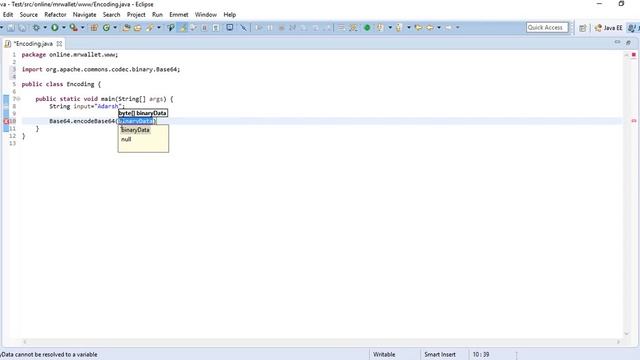Open the Help menu

(229, 15)
